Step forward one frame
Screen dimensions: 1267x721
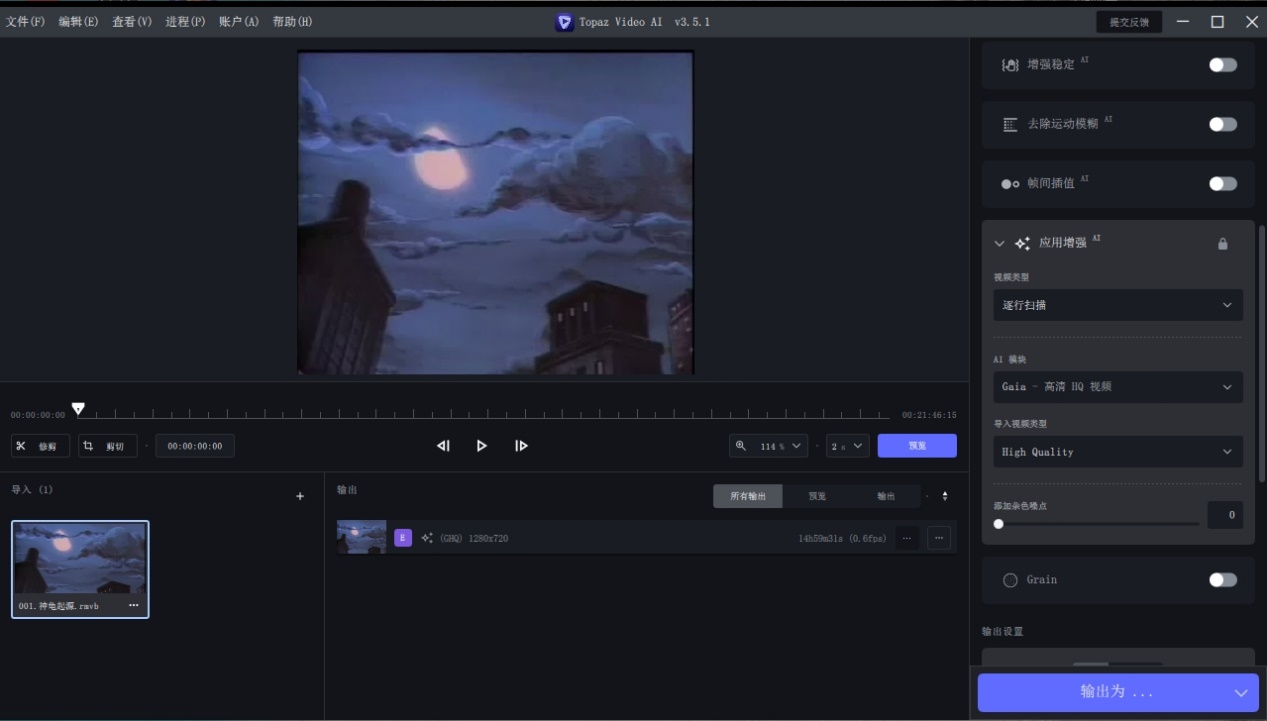(521, 446)
